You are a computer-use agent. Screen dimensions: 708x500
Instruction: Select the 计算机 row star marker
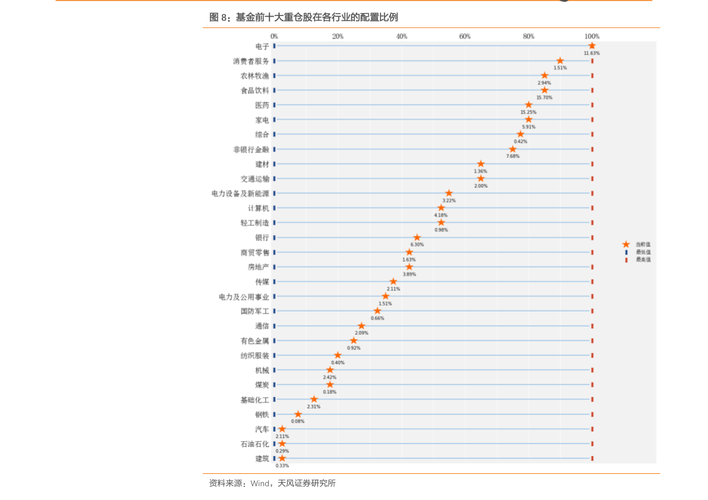[x=441, y=208]
